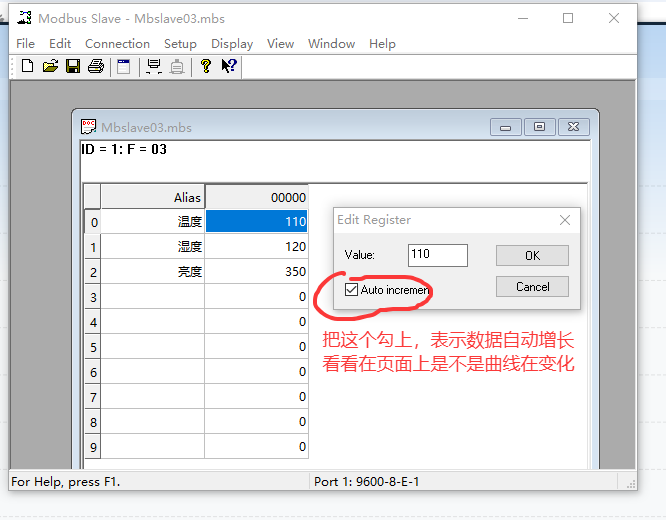Open the Edit menu
666x520 pixels.
click(60, 44)
